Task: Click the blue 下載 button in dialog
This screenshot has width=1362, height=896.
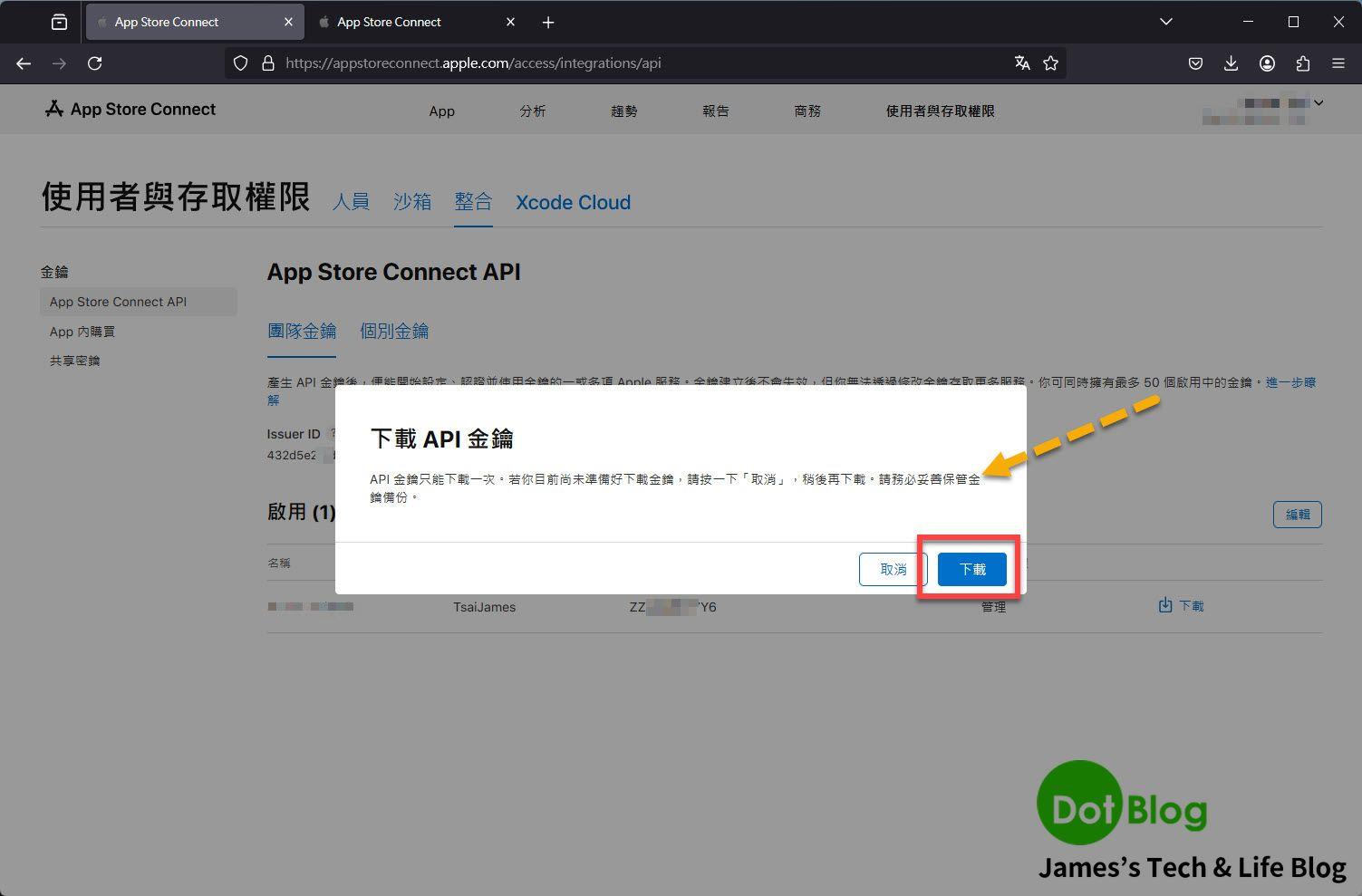Action: [x=971, y=569]
